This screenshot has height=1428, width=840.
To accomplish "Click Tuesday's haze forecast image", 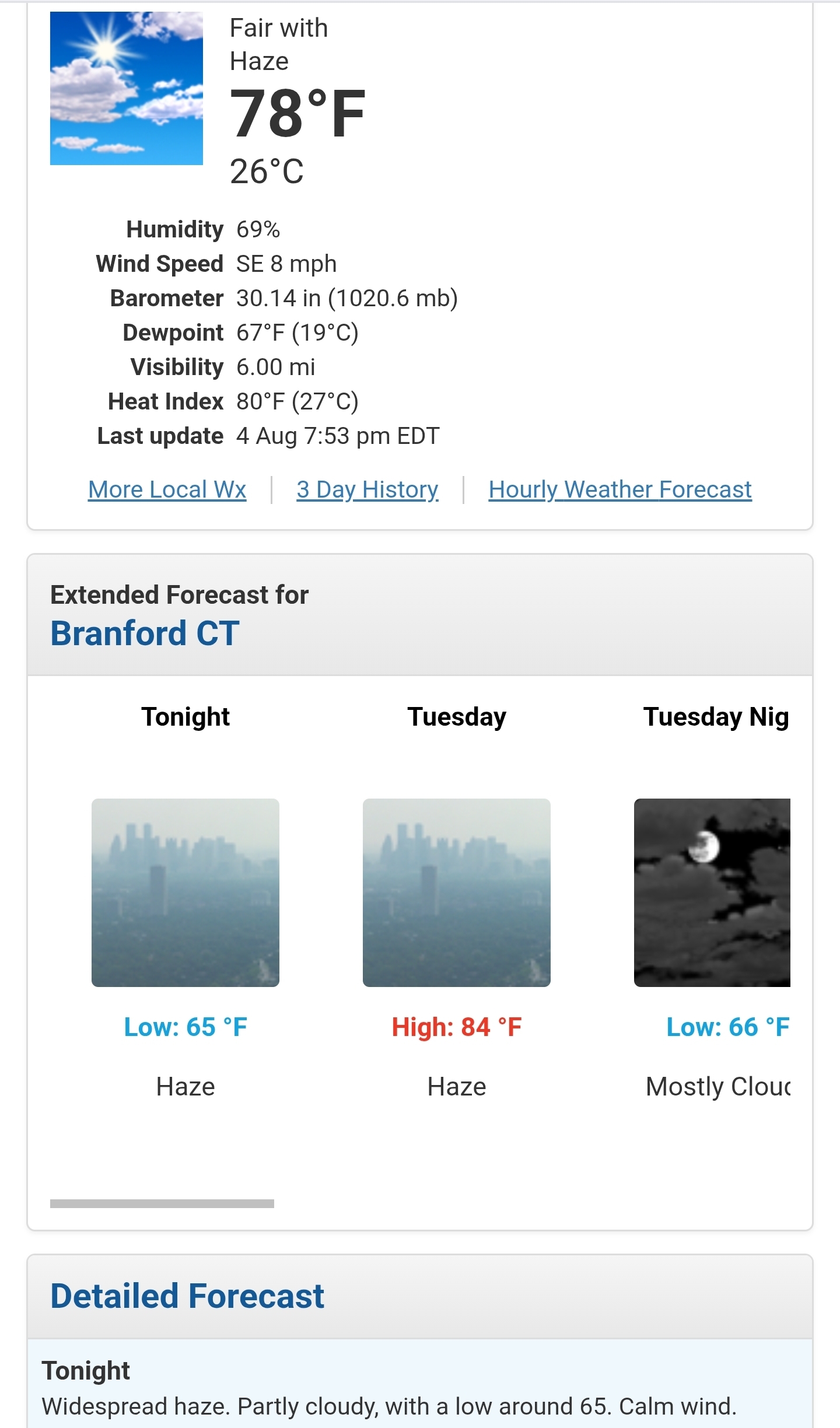I will click(457, 892).
